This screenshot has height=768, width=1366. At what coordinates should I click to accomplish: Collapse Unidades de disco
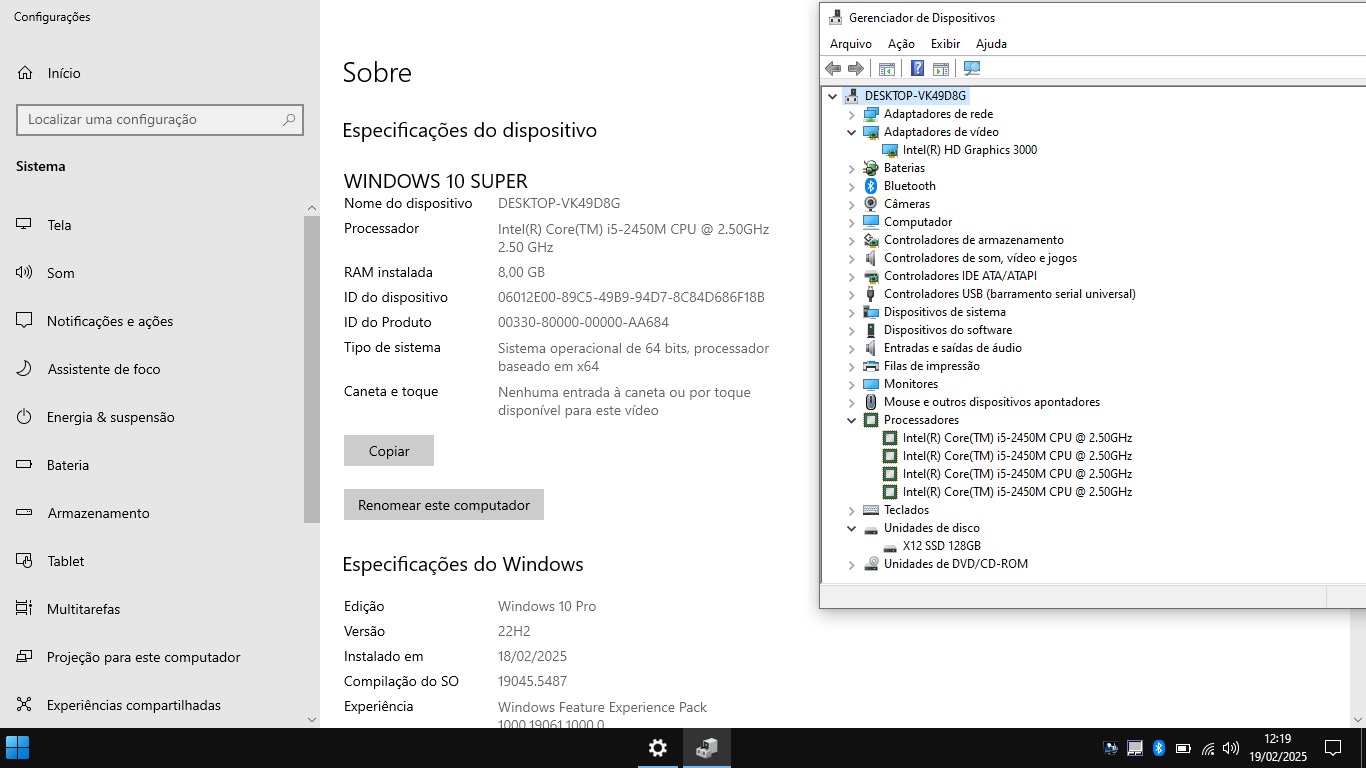tap(852, 528)
